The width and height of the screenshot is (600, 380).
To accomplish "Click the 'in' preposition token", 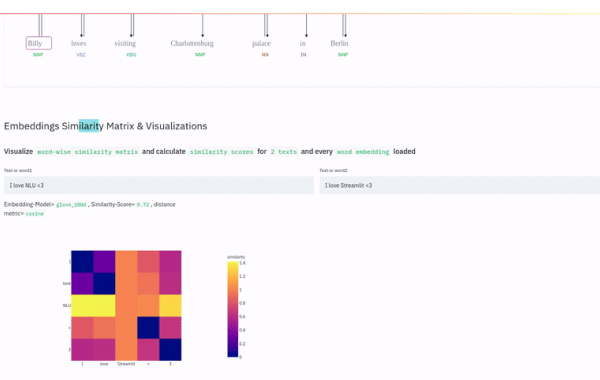I will pyautogui.click(x=303, y=44).
